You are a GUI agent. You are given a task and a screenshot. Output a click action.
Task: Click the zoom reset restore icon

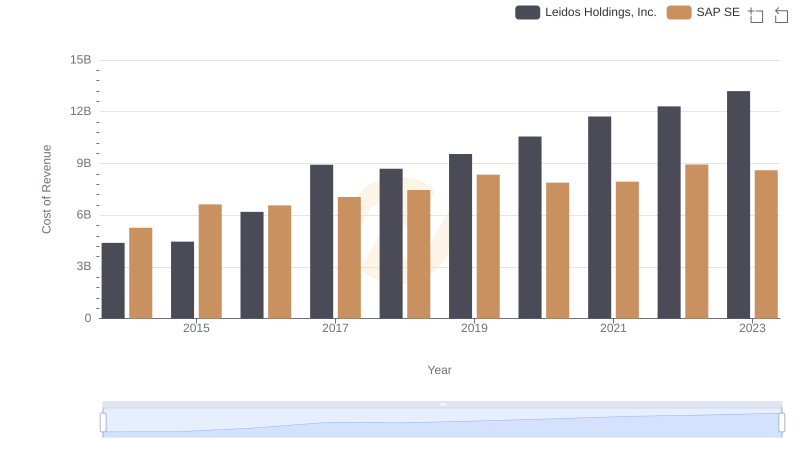[x=781, y=15]
